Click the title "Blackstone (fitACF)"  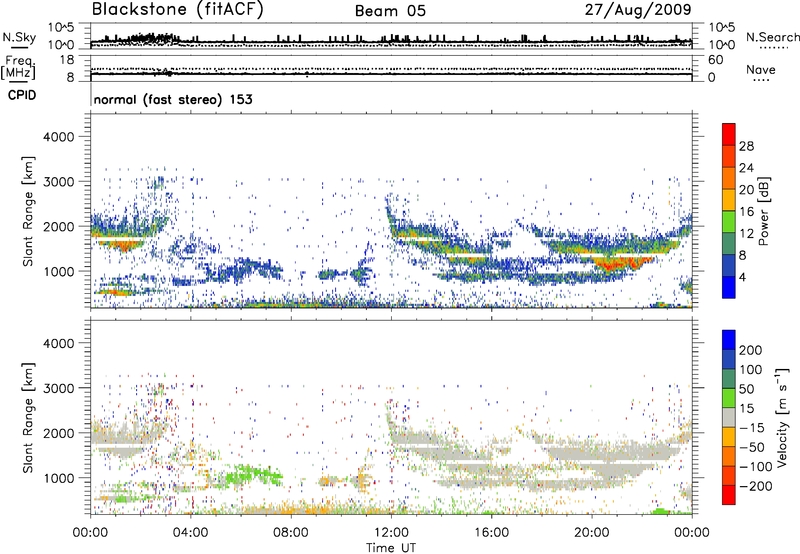(x=178, y=10)
